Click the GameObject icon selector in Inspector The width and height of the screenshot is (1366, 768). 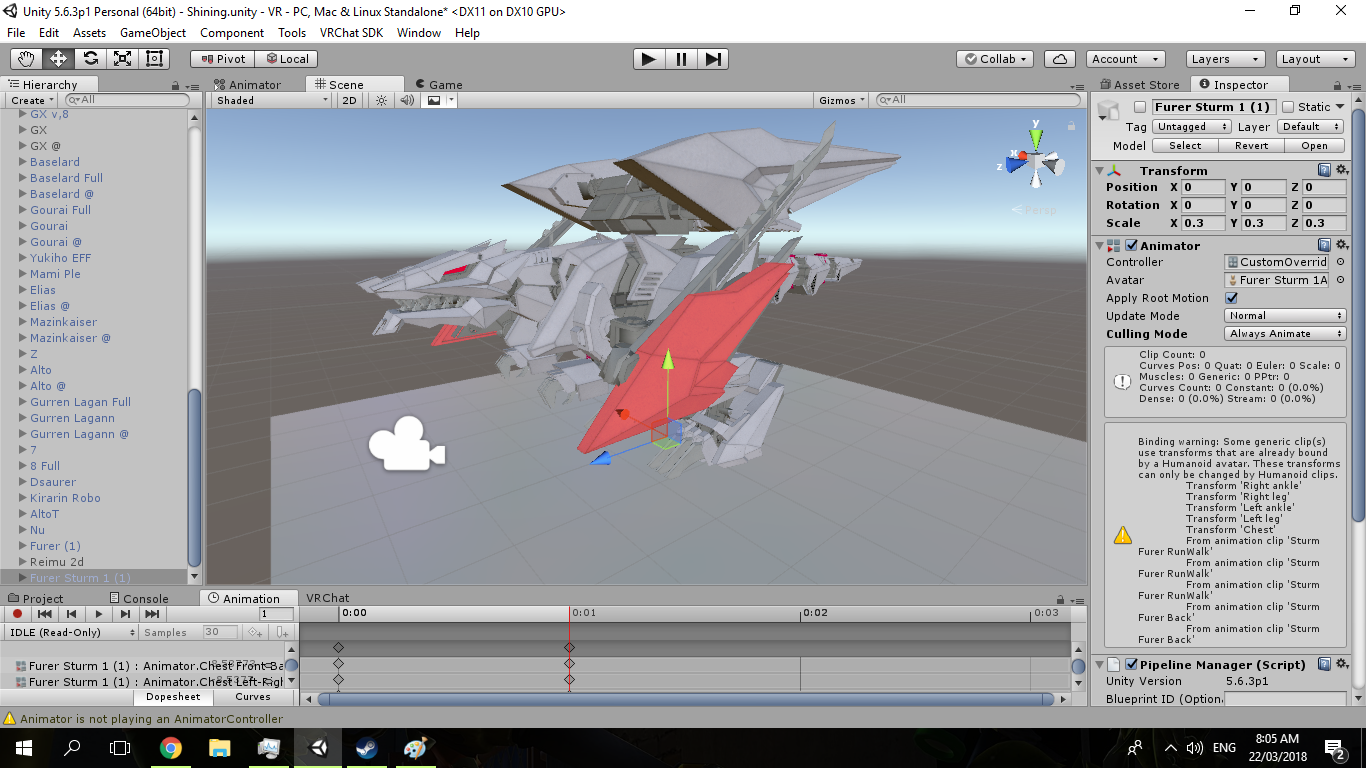[1111, 109]
